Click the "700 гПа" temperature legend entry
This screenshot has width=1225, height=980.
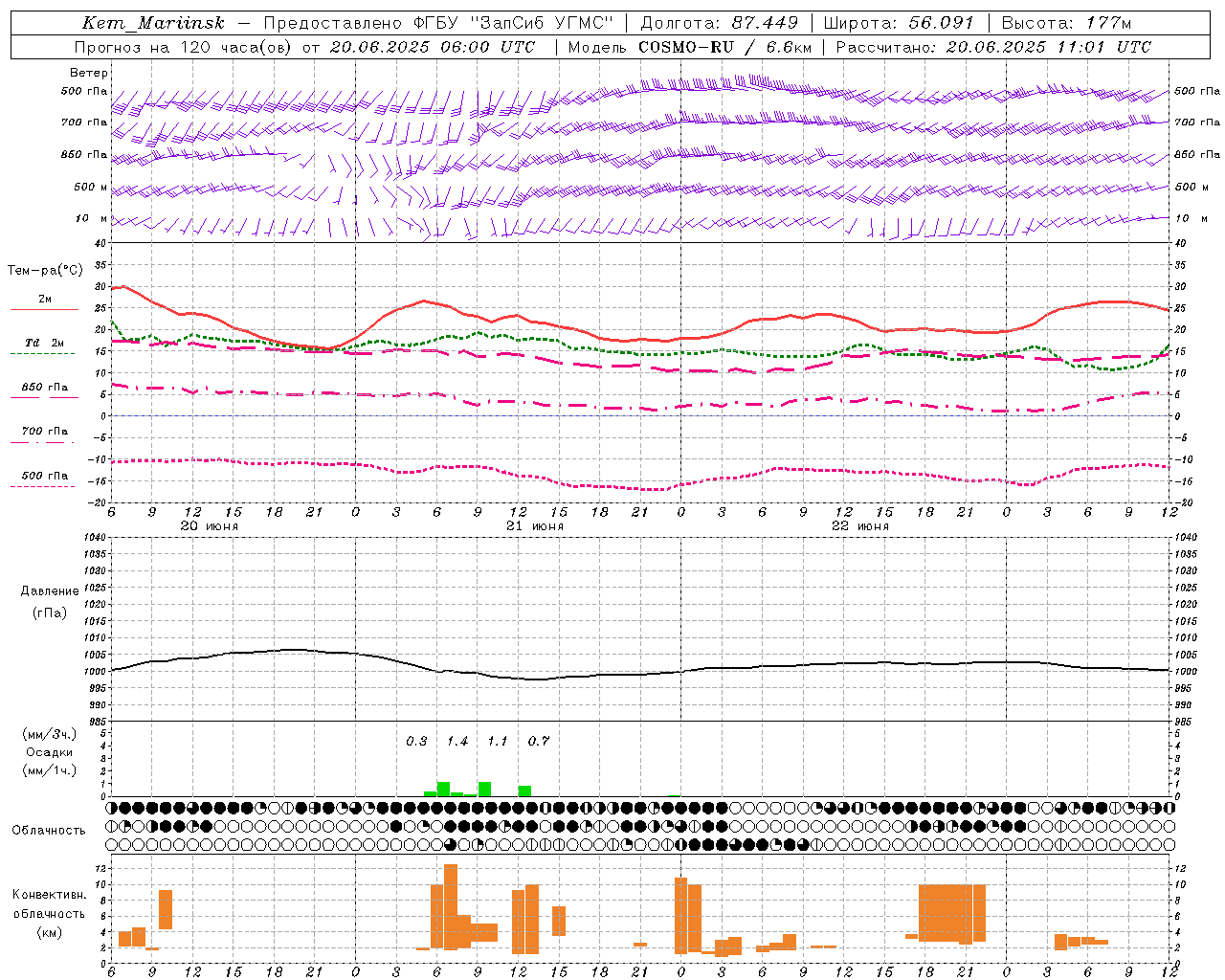click(45, 432)
